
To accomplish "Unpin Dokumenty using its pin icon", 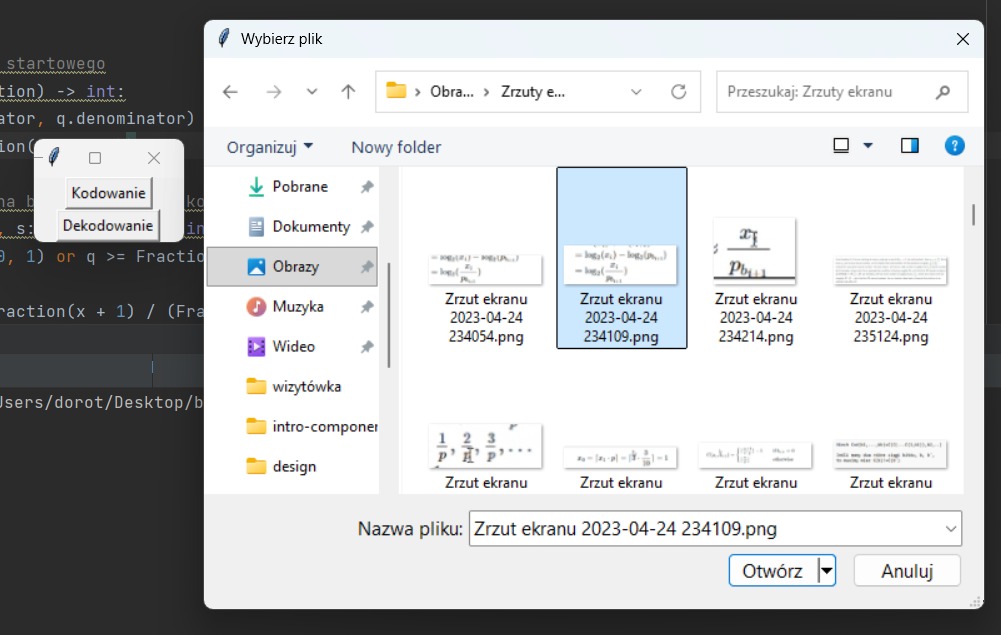I will pos(366,227).
